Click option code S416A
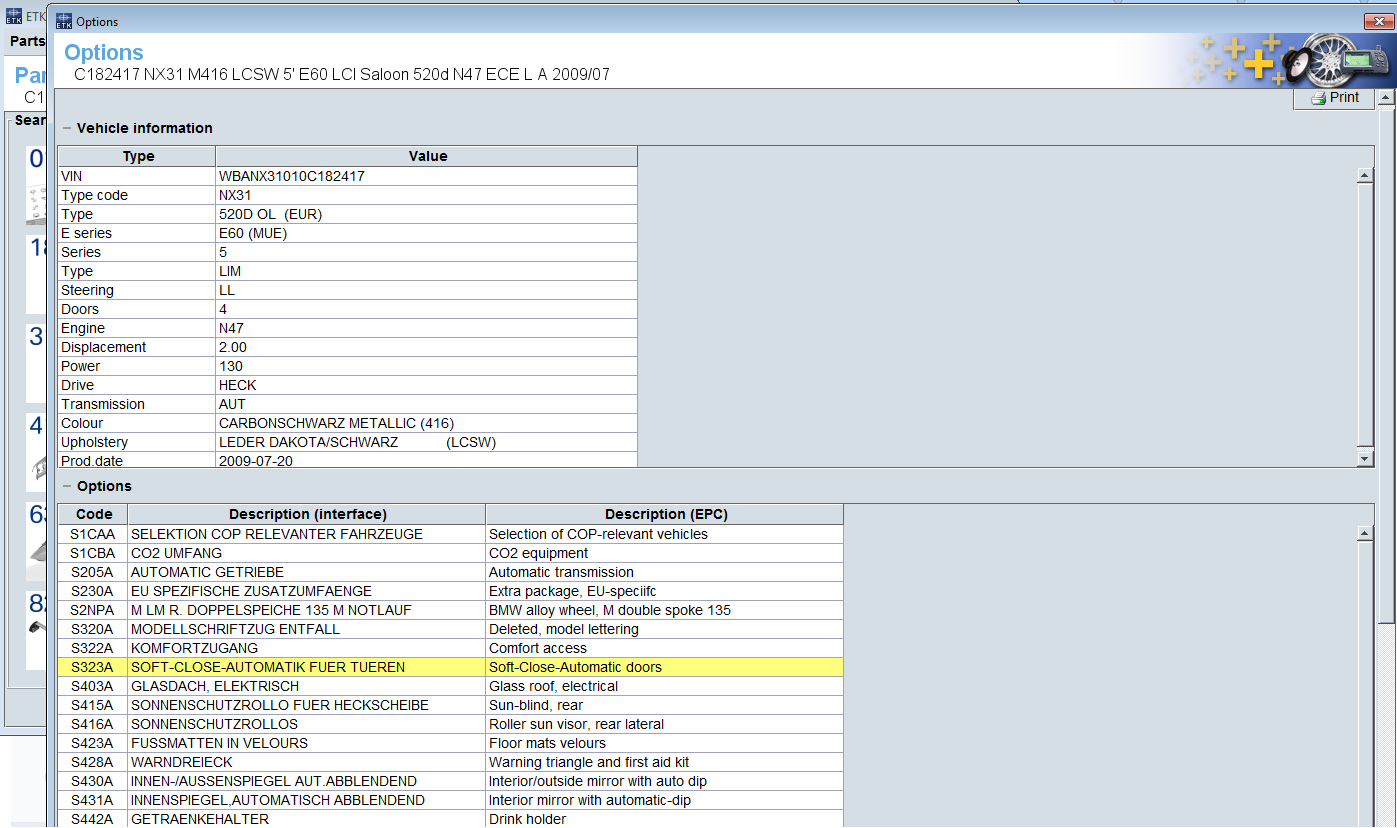 pos(93,724)
